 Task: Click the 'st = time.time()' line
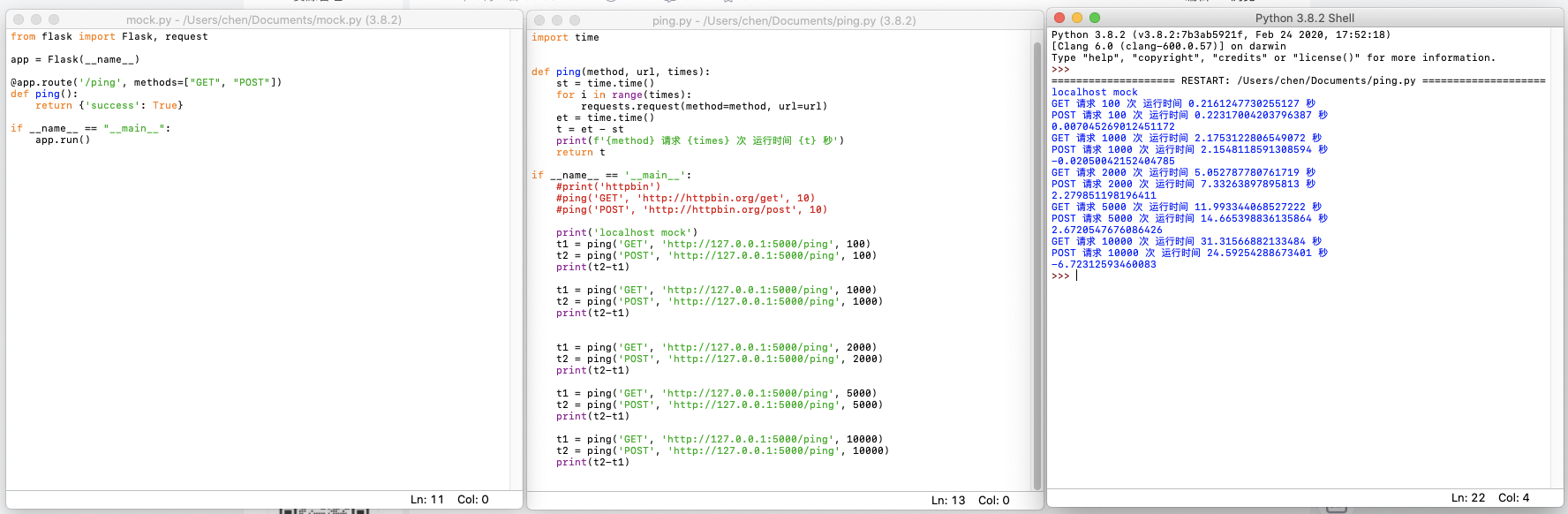(606, 84)
